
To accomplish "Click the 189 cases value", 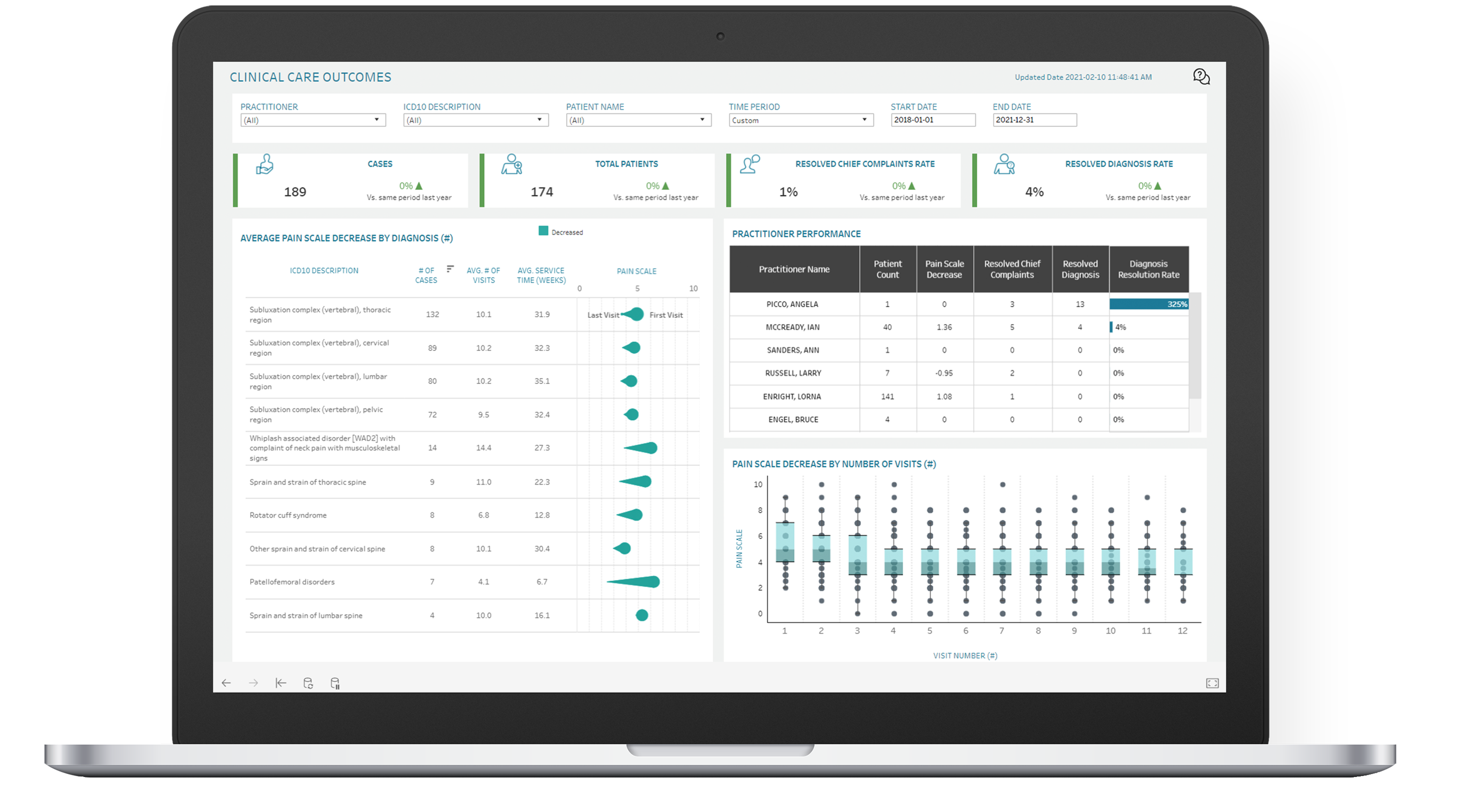I will [x=295, y=192].
